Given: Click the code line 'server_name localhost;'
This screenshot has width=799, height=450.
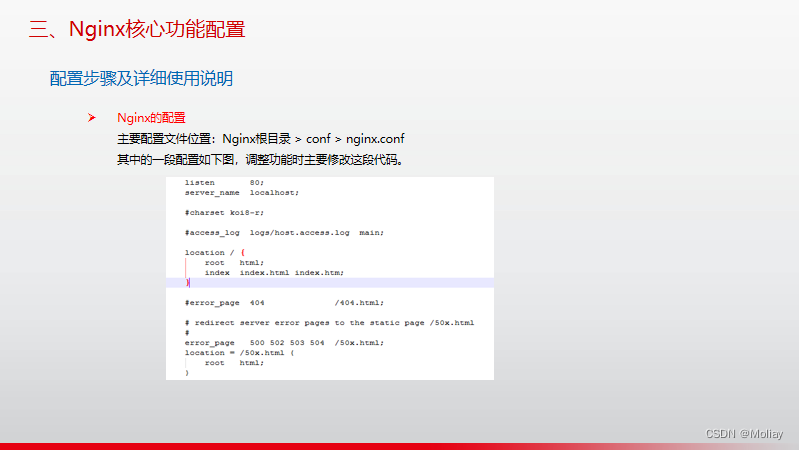Looking at the screenshot, I should click(242, 193).
